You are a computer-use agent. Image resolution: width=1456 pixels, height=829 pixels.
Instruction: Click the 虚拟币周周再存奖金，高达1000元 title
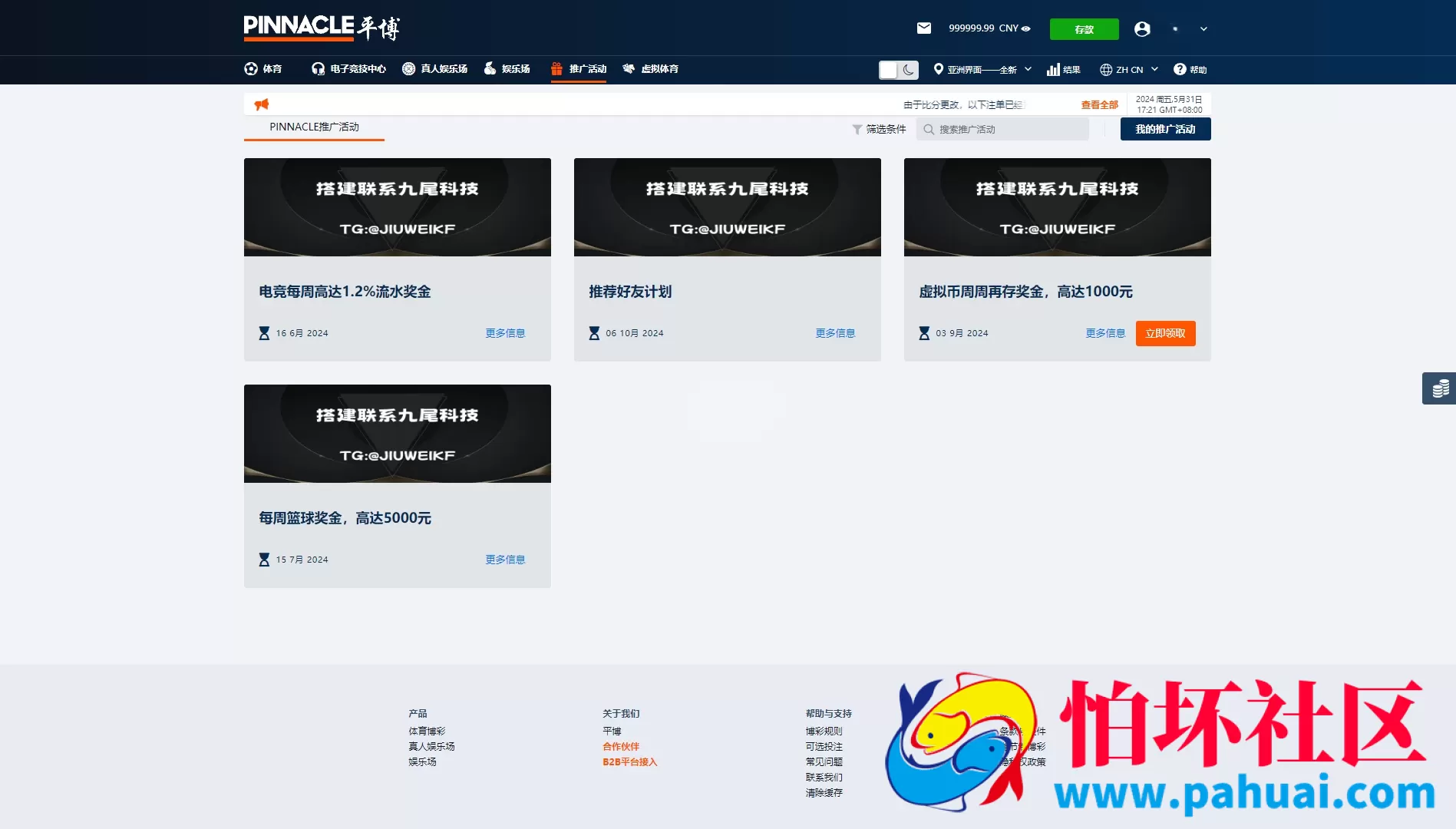click(1025, 292)
